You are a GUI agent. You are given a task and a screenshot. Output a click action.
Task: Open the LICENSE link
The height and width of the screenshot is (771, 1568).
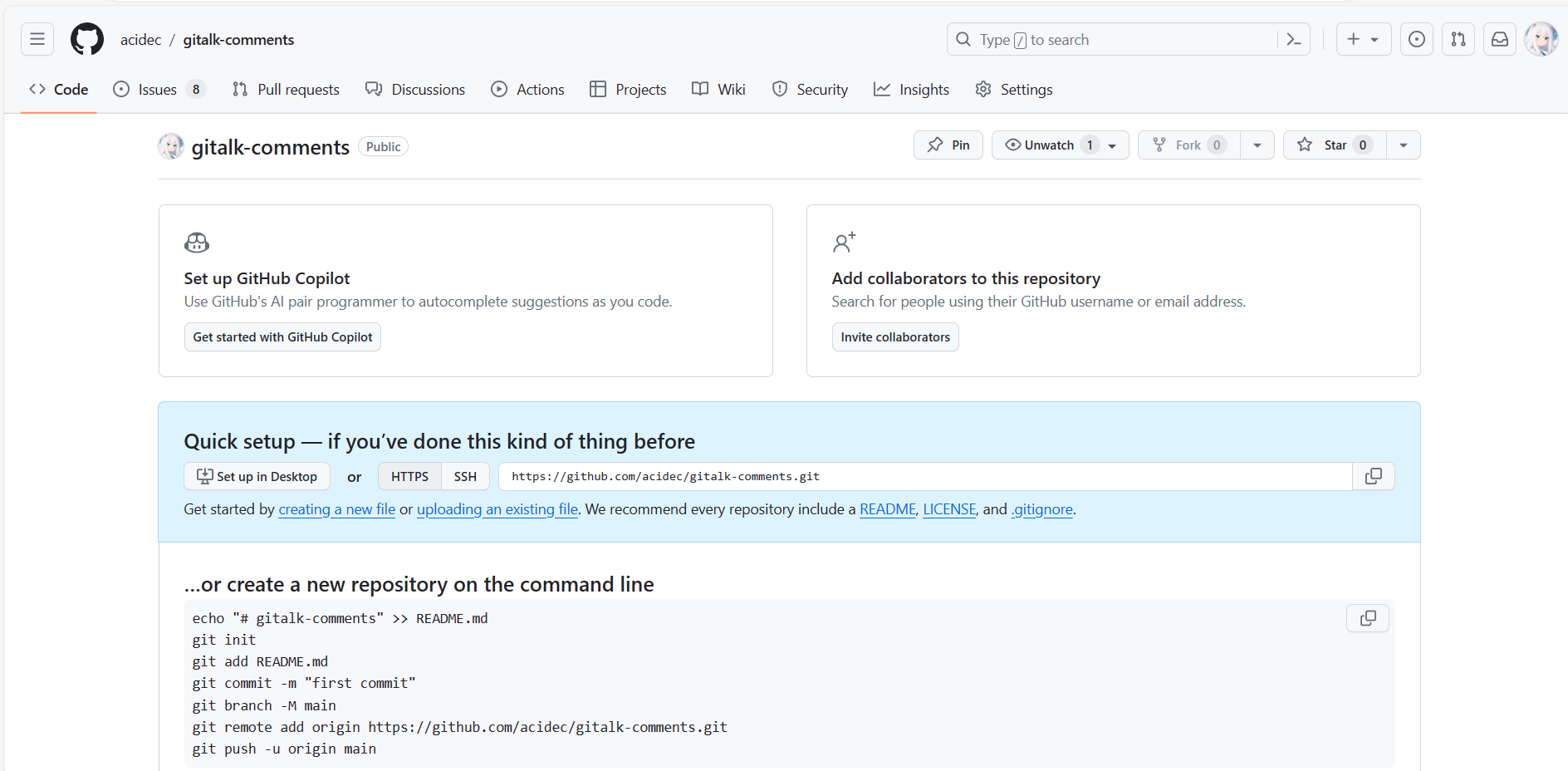(949, 509)
